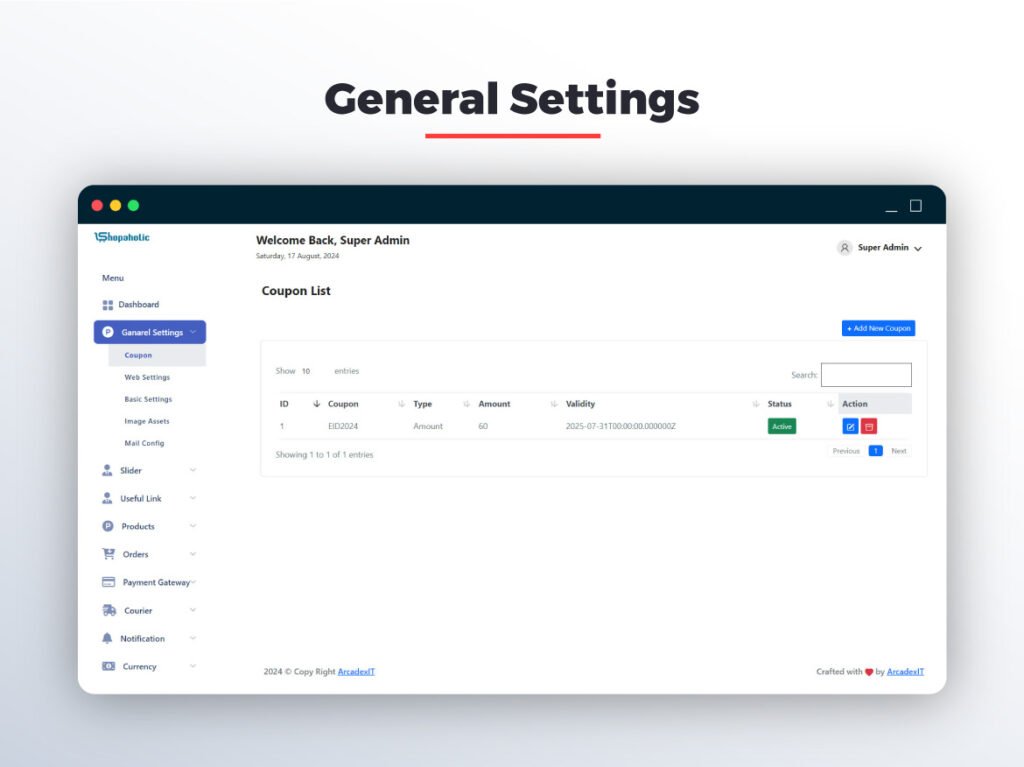
Task: Click the Add New Coupon button
Action: tap(878, 328)
